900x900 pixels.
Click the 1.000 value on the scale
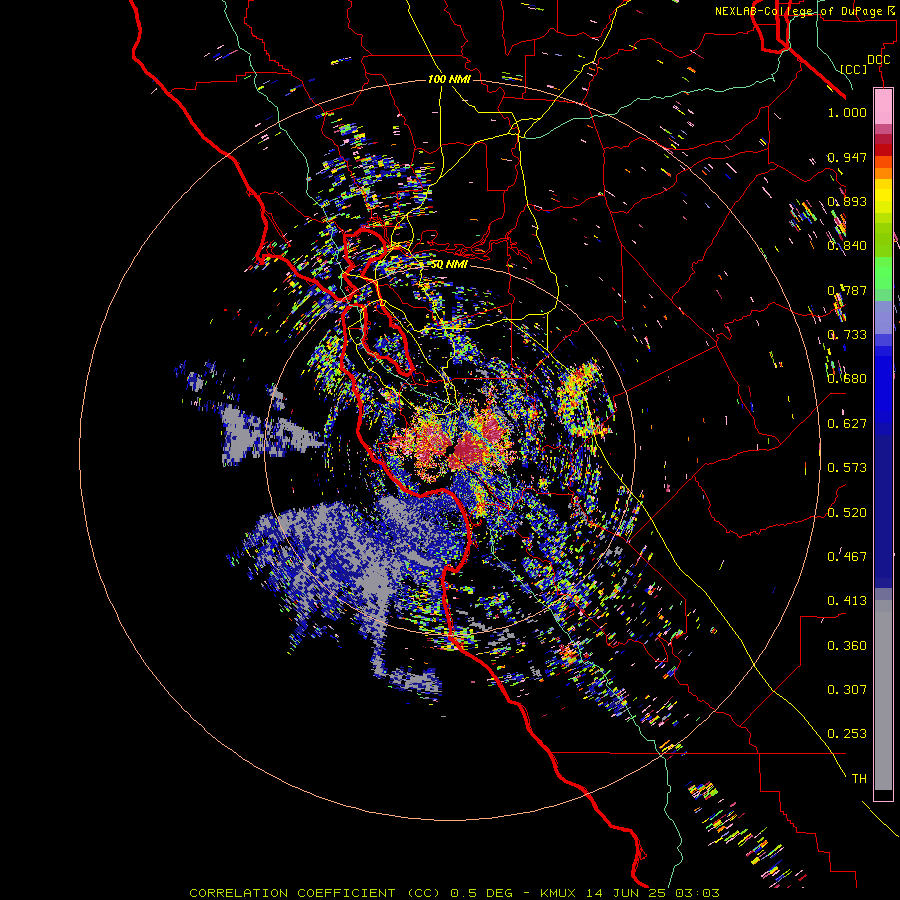click(847, 112)
